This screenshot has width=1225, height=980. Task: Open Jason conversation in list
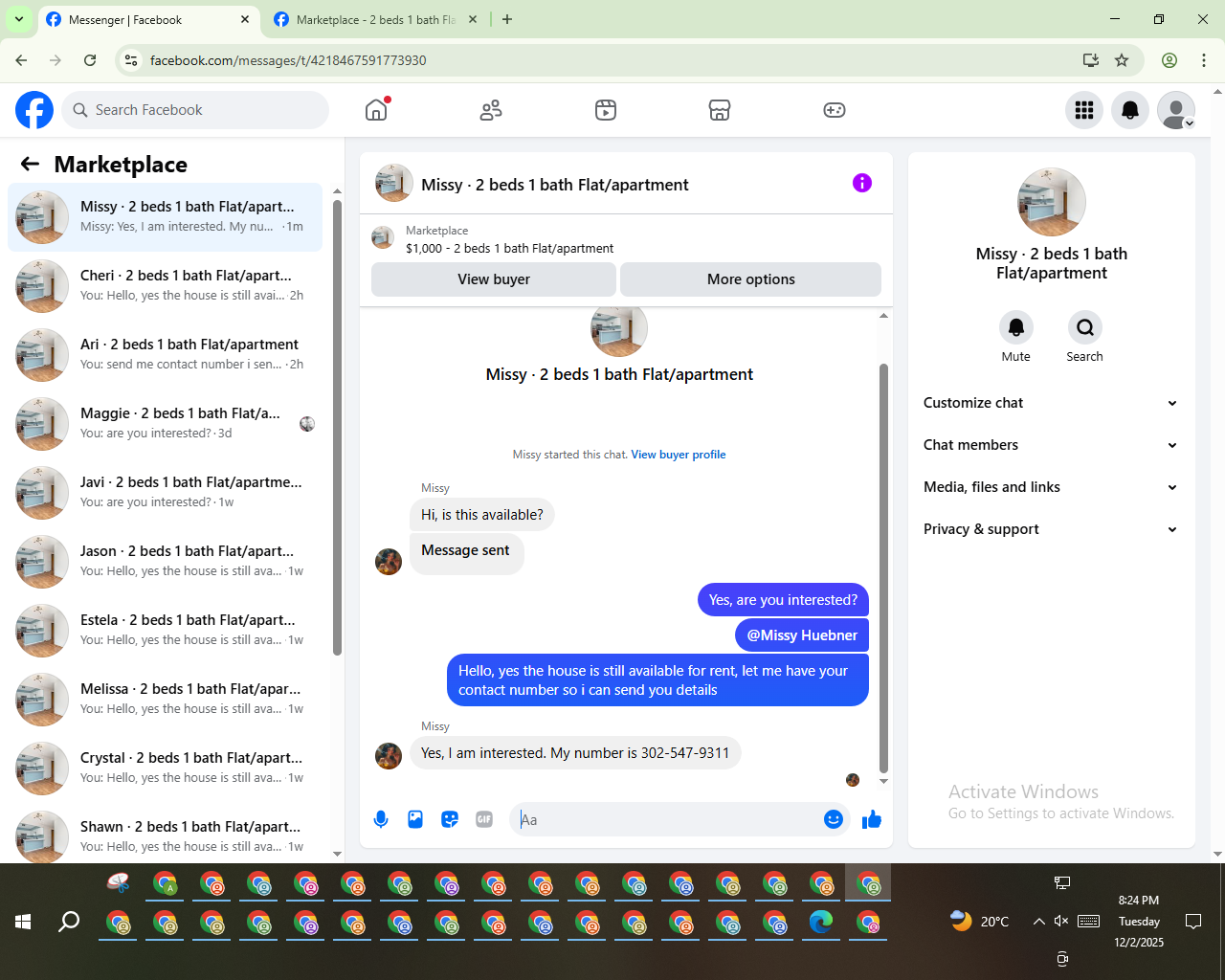[165, 562]
